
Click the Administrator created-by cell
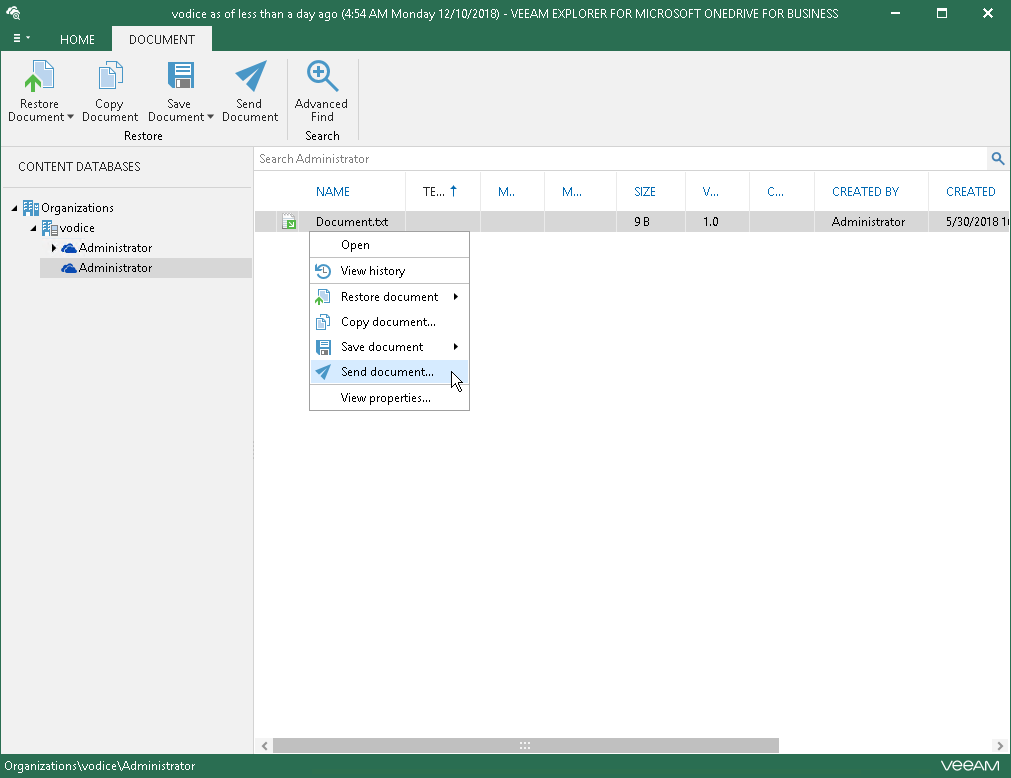pyautogui.click(x=868, y=222)
